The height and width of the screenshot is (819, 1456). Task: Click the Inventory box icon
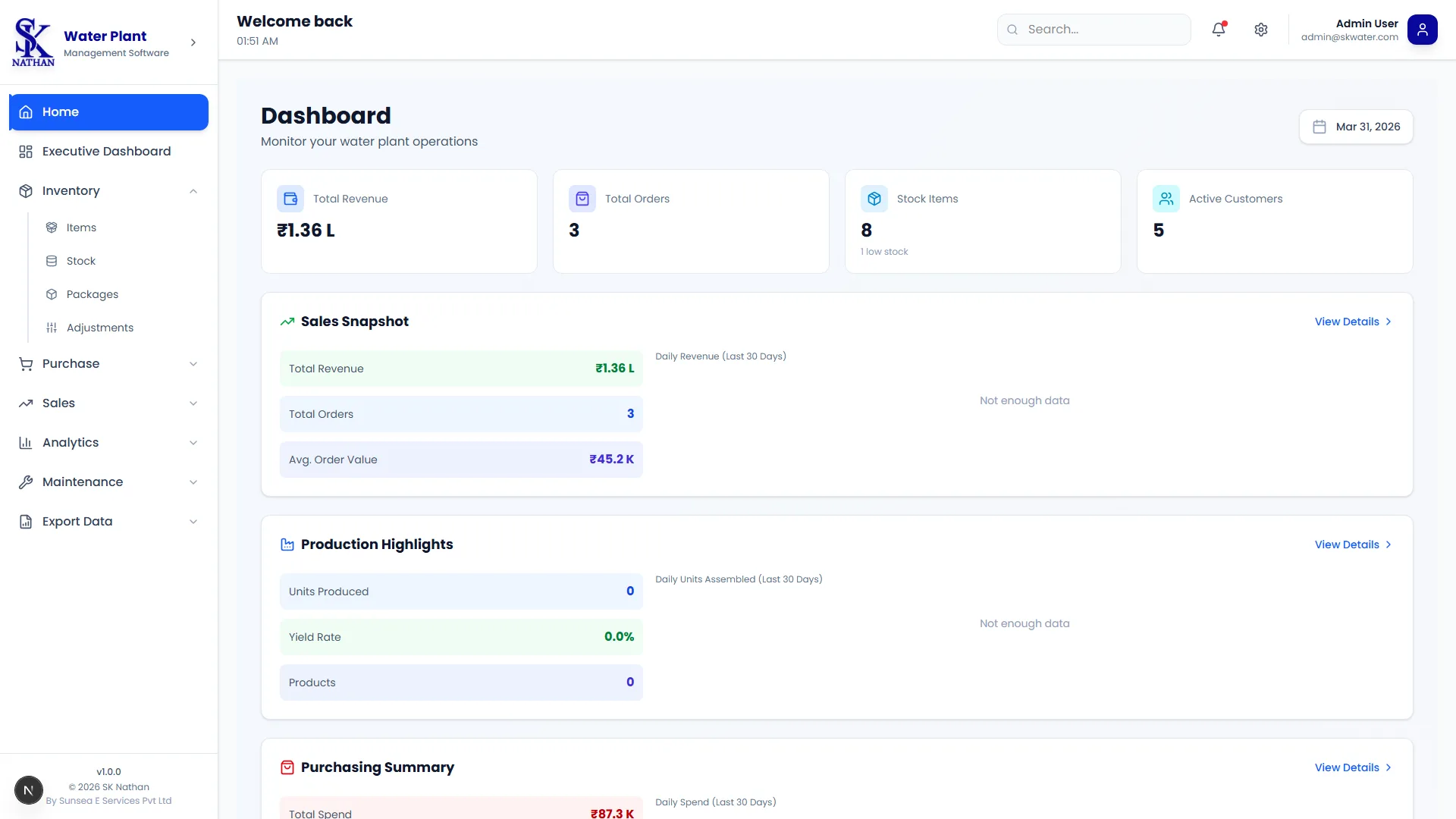pos(26,191)
